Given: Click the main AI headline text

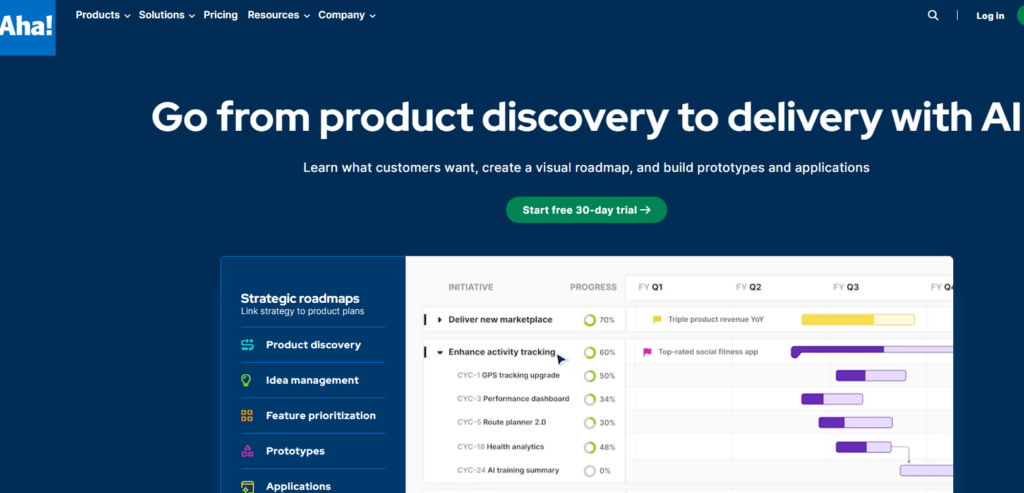Looking at the screenshot, I should coord(586,117).
